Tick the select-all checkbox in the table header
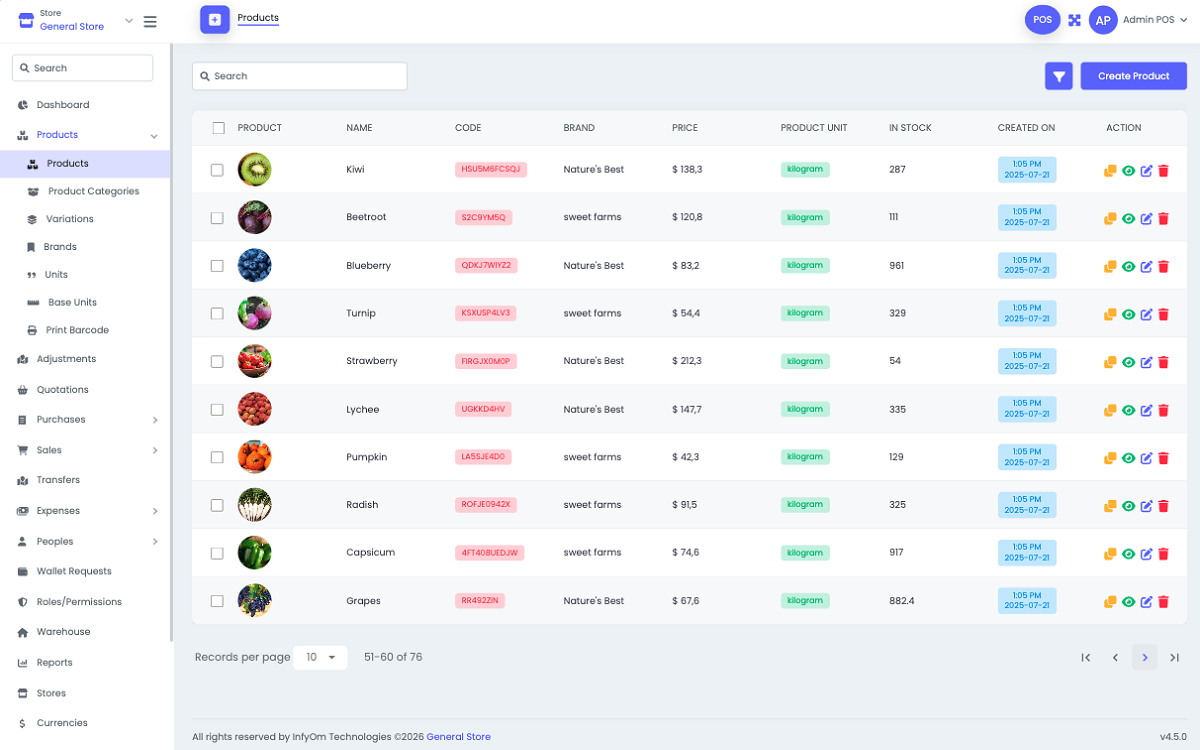 pyautogui.click(x=217, y=128)
